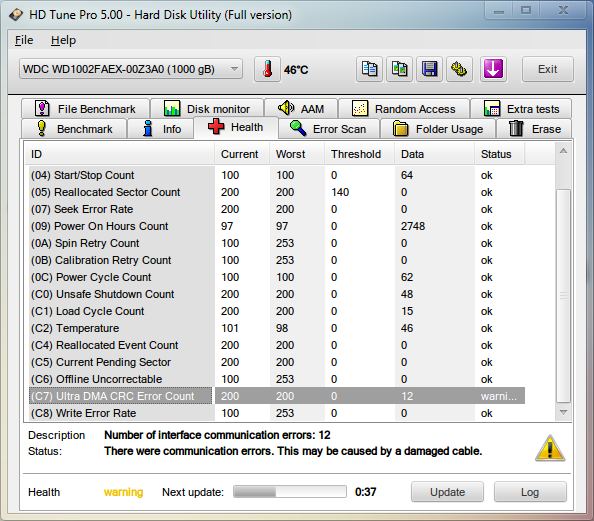This screenshot has width=594, height=521.
Task: Open the drive selection dropdown
Action: point(131,69)
